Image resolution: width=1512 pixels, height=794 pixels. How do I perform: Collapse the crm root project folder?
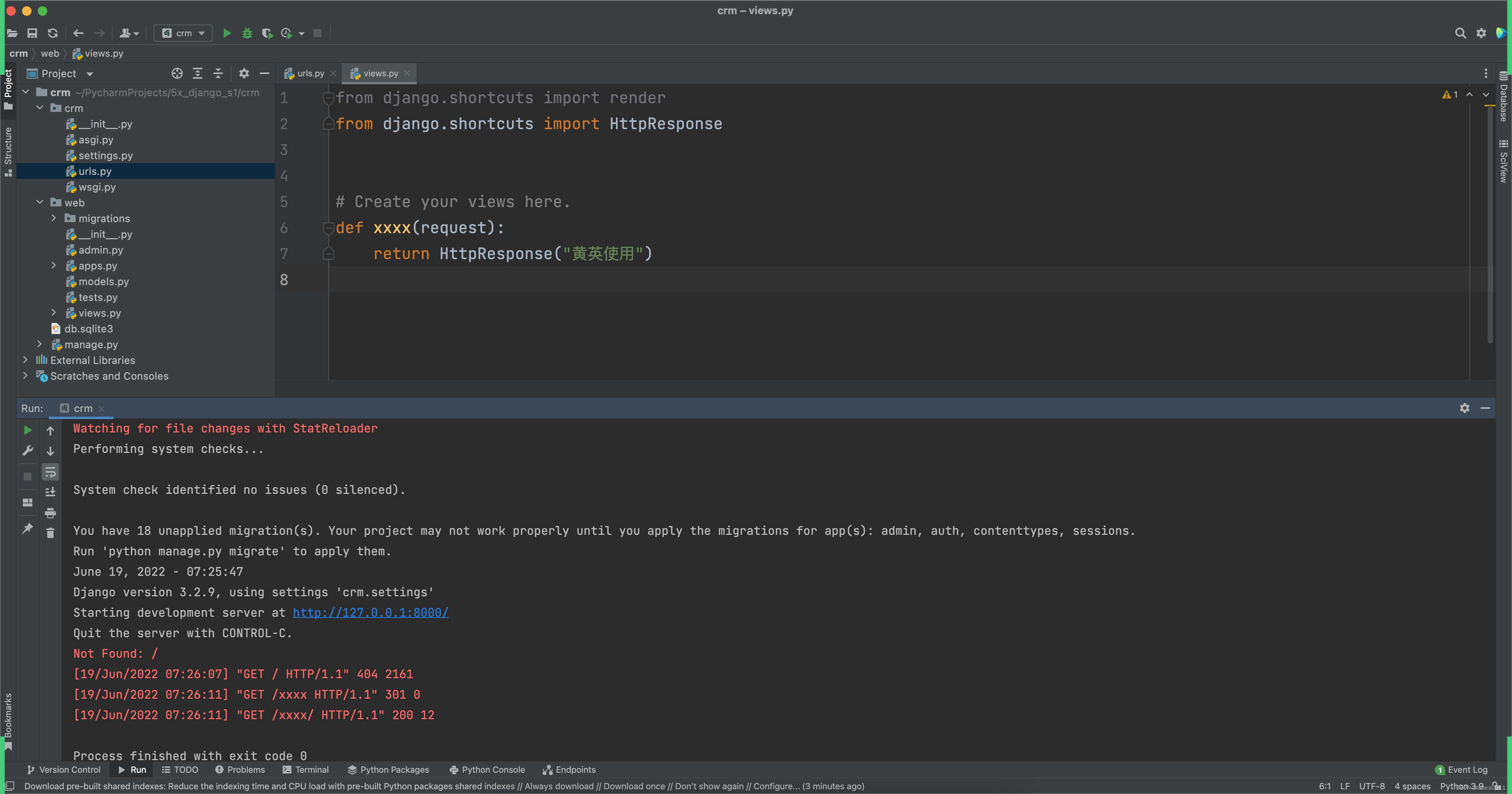[26, 92]
